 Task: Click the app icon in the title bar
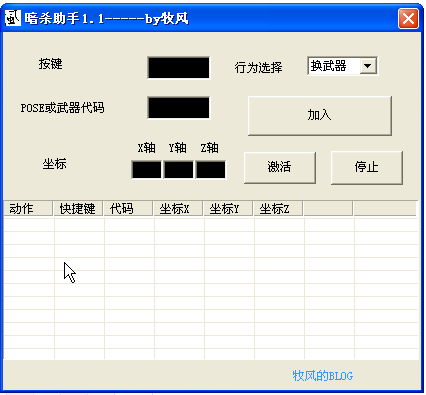click(x=13, y=18)
